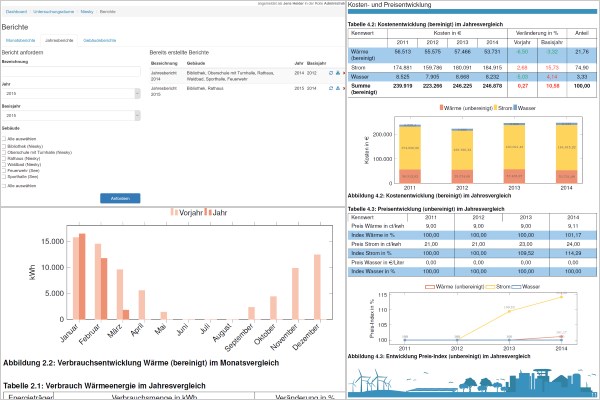The width and height of the screenshot is (600, 400).
Task: Click the Bezeichnung text field
Action: (70, 73)
